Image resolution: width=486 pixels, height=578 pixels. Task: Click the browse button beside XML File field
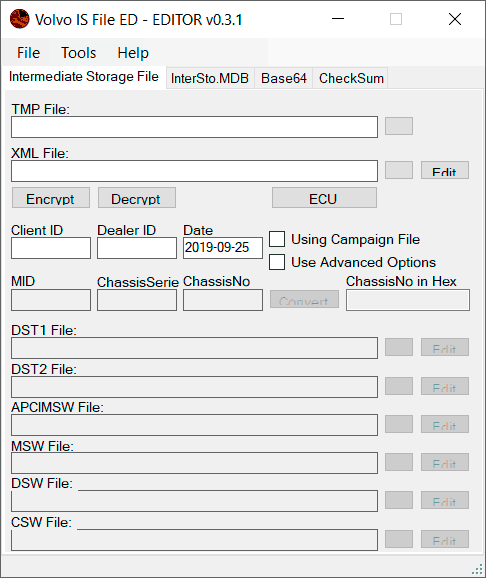399,170
